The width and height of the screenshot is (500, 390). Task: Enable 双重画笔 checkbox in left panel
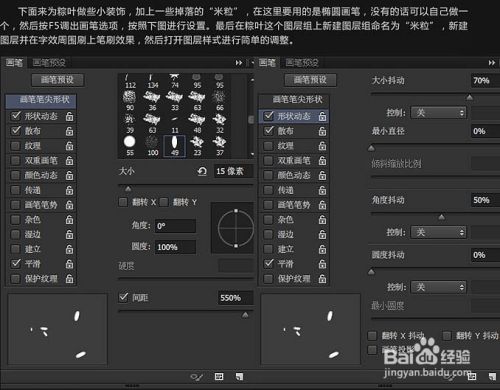click(15, 160)
